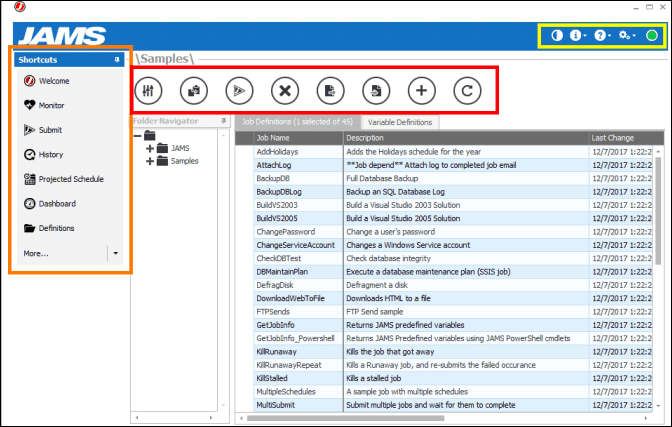Image resolution: width=672 pixels, height=427 pixels.
Task: Open the settings gears menu in header
Action: click(x=627, y=35)
